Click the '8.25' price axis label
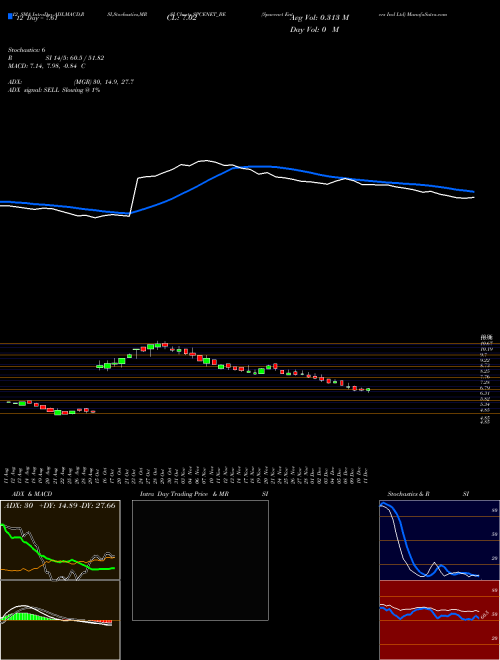The image size is (500, 660). (485, 371)
